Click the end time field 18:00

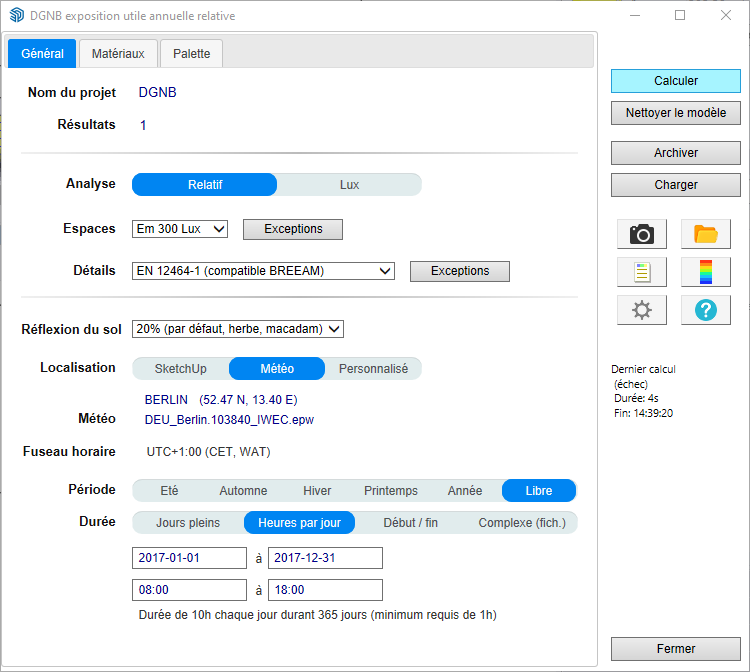point(325,590)
